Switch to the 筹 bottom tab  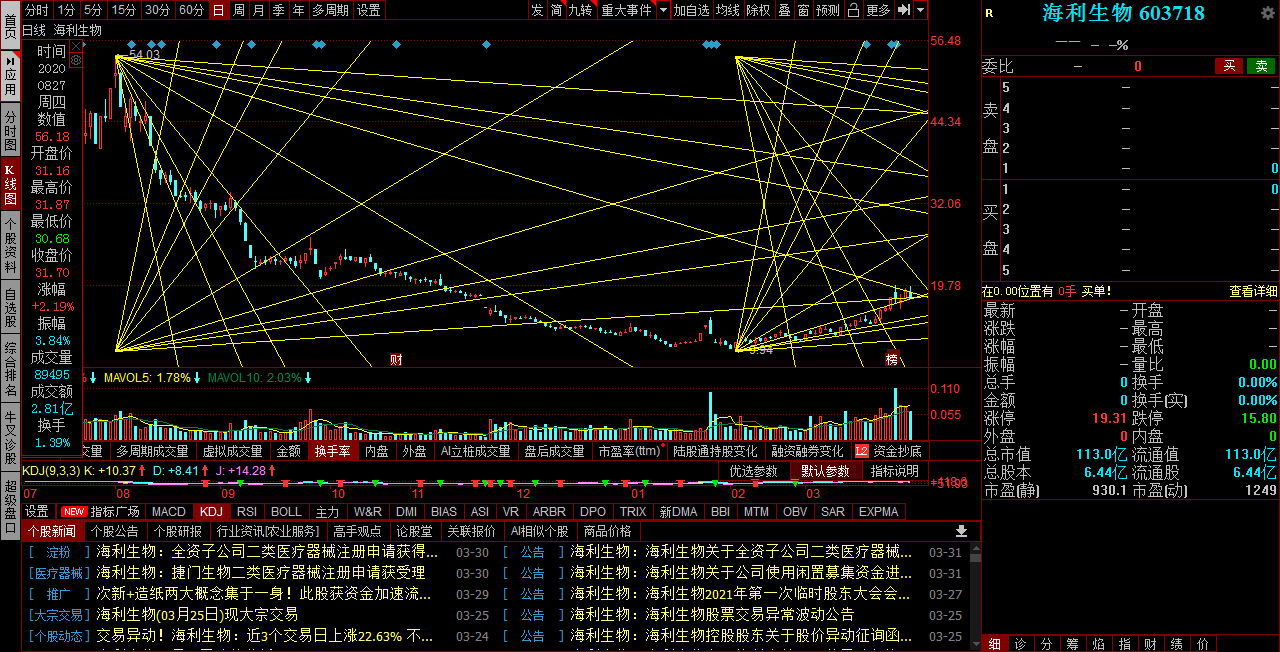tap(1072, 643)
